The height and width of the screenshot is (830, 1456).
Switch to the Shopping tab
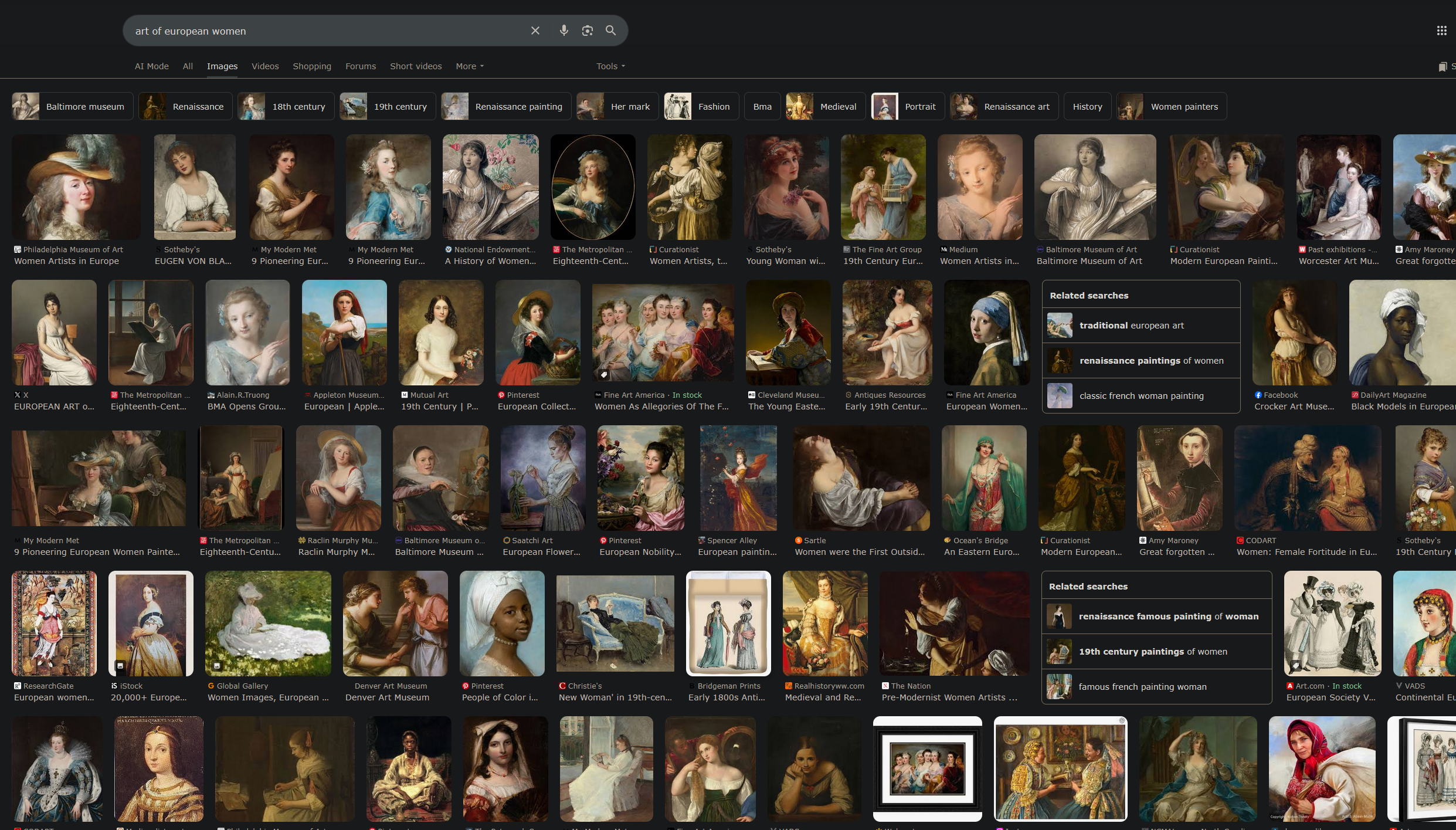[x=312, y=66]
